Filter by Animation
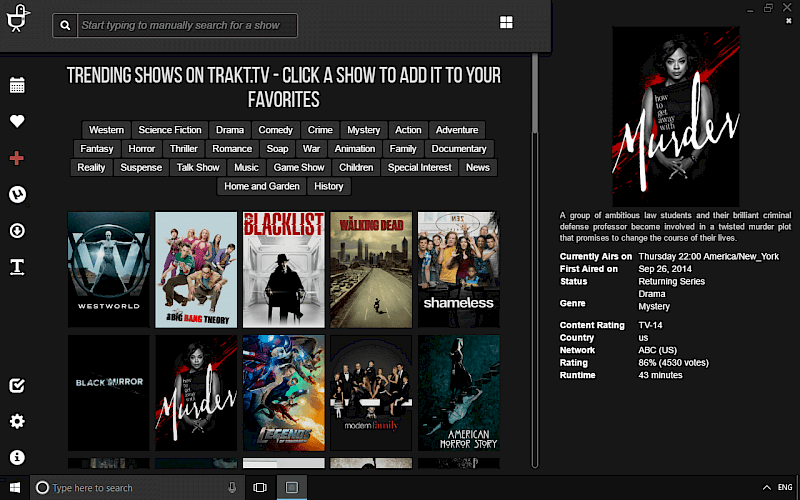The width and height of the screenshot is (800, 500). [x=355, y=149]
